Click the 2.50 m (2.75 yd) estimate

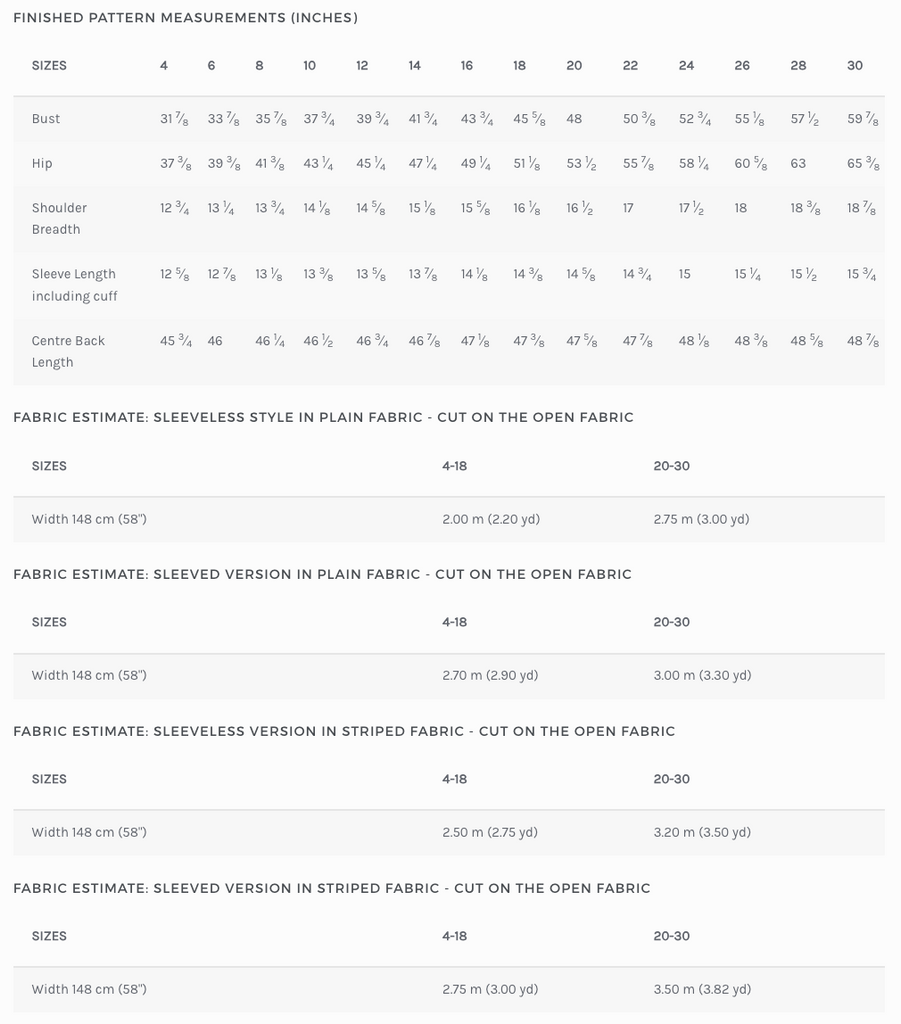(x=490, y=833)
